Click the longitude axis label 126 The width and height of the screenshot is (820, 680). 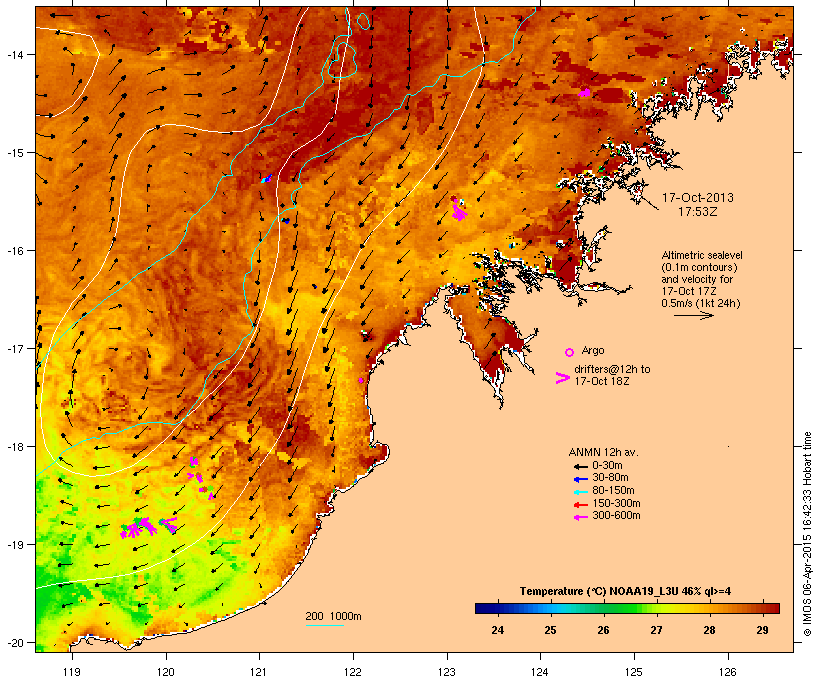[x=727, y=672]
